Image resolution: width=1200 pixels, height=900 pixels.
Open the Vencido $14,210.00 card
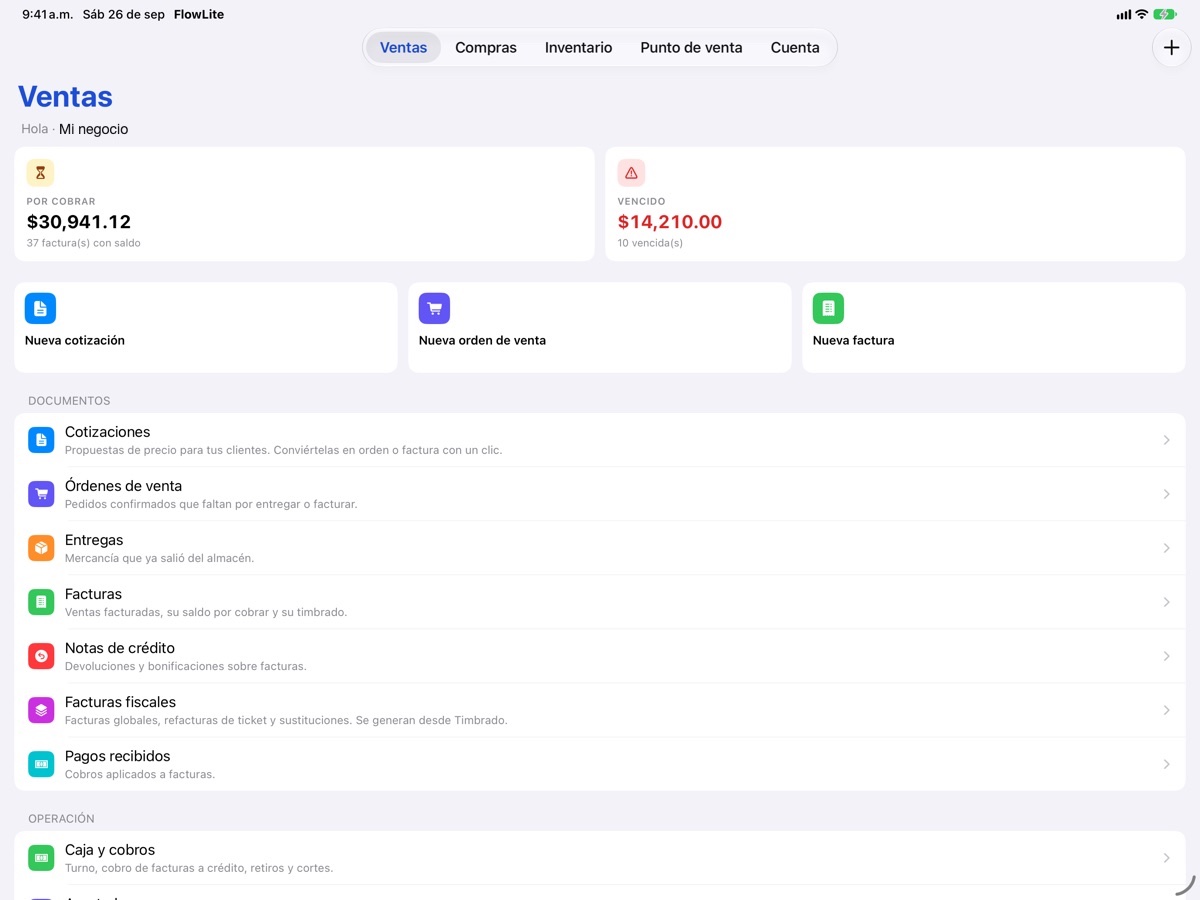point(895,204)
